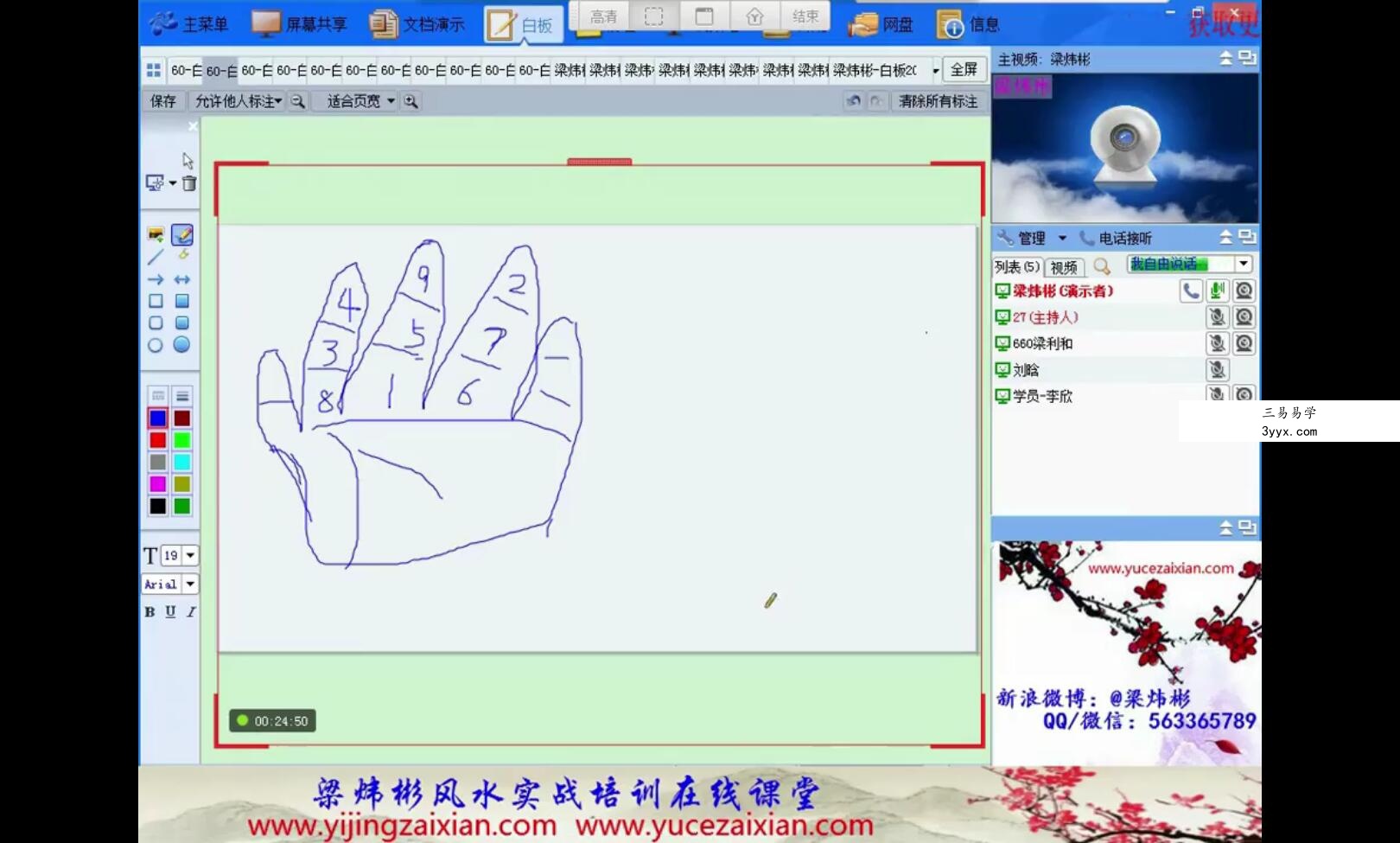Select the insert image tool
Image resolution: width=1400 pixels, height=843 pixels.
pos(156,235)
